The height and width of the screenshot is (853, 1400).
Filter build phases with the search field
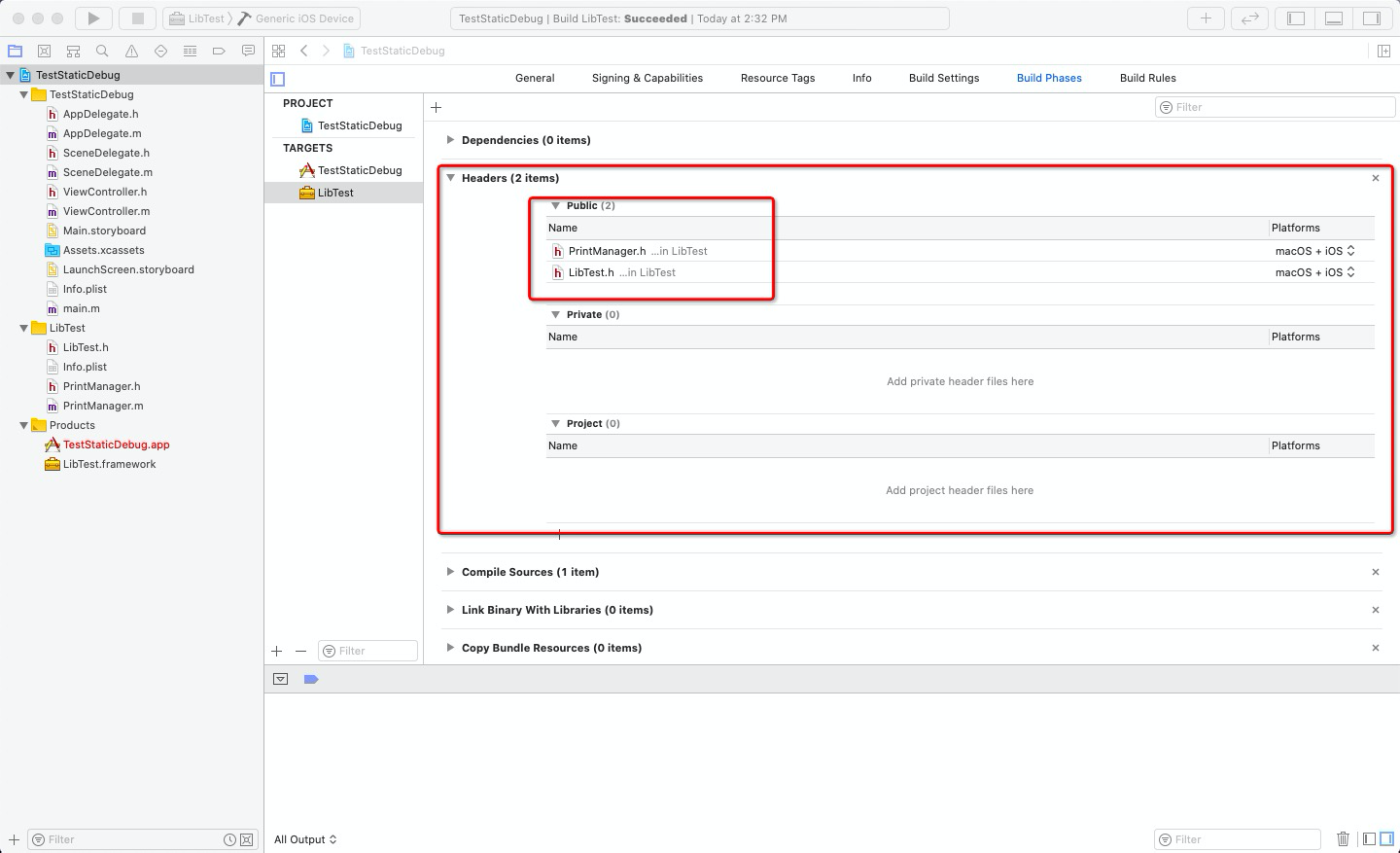[1275, 107]
